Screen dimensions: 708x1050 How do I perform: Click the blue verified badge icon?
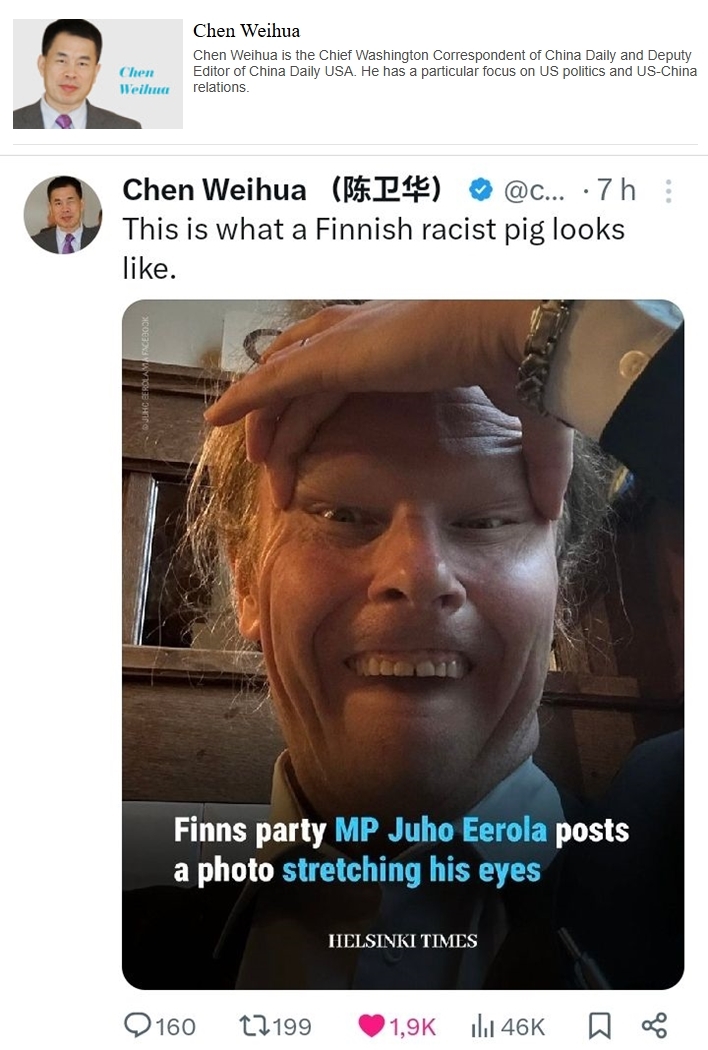(480, 190)
